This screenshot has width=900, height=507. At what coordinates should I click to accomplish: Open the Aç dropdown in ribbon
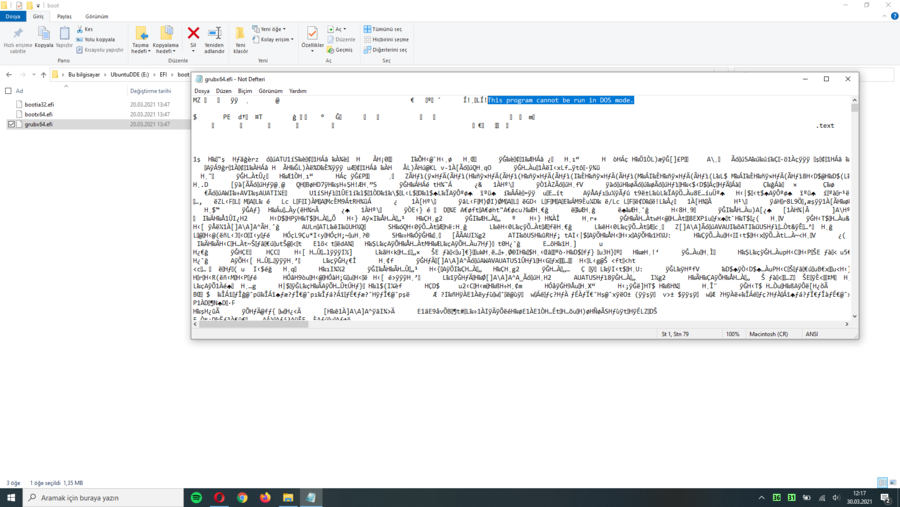(337, 29)
